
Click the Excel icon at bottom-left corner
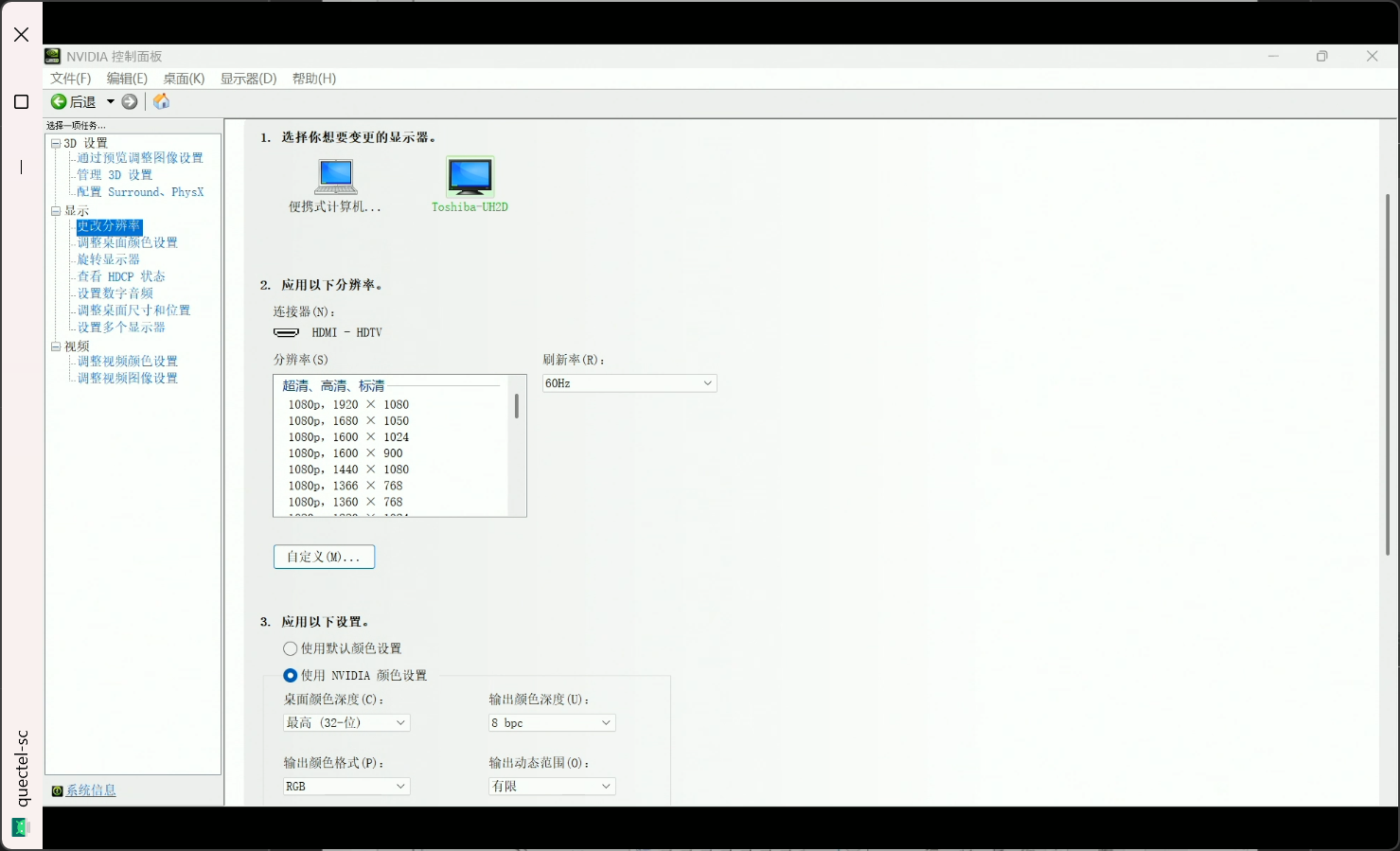pyautogui.click(x=20, y=827)
